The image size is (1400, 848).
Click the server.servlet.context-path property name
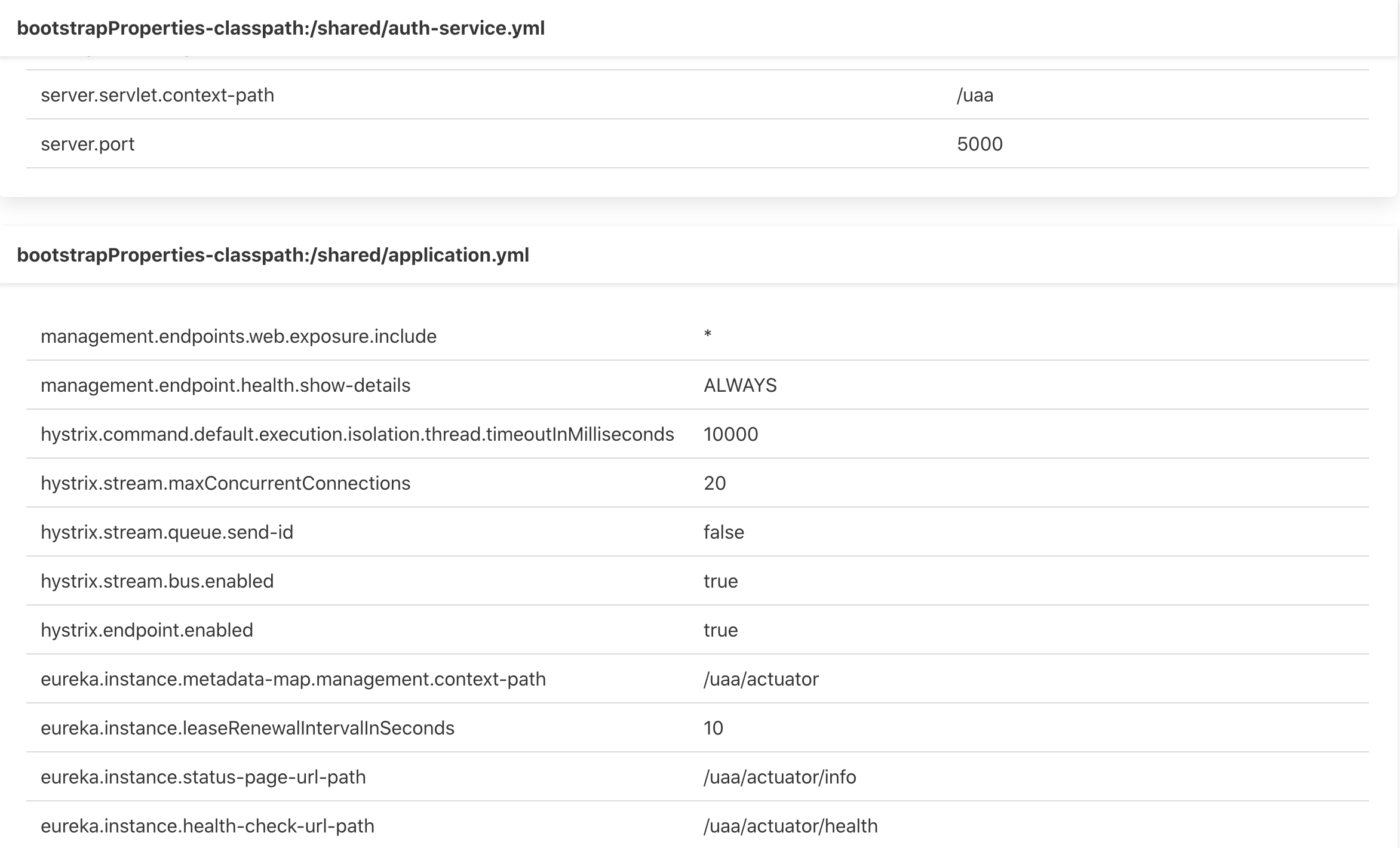click(157, 95)
